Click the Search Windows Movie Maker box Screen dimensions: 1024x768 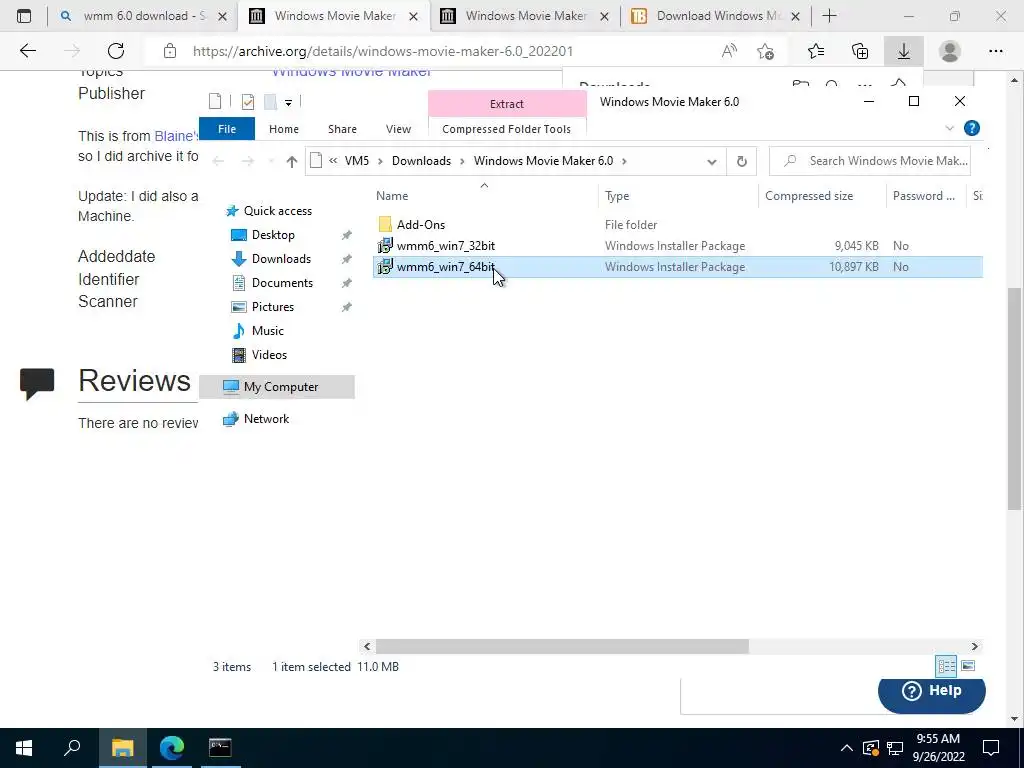tap(870, 161)
